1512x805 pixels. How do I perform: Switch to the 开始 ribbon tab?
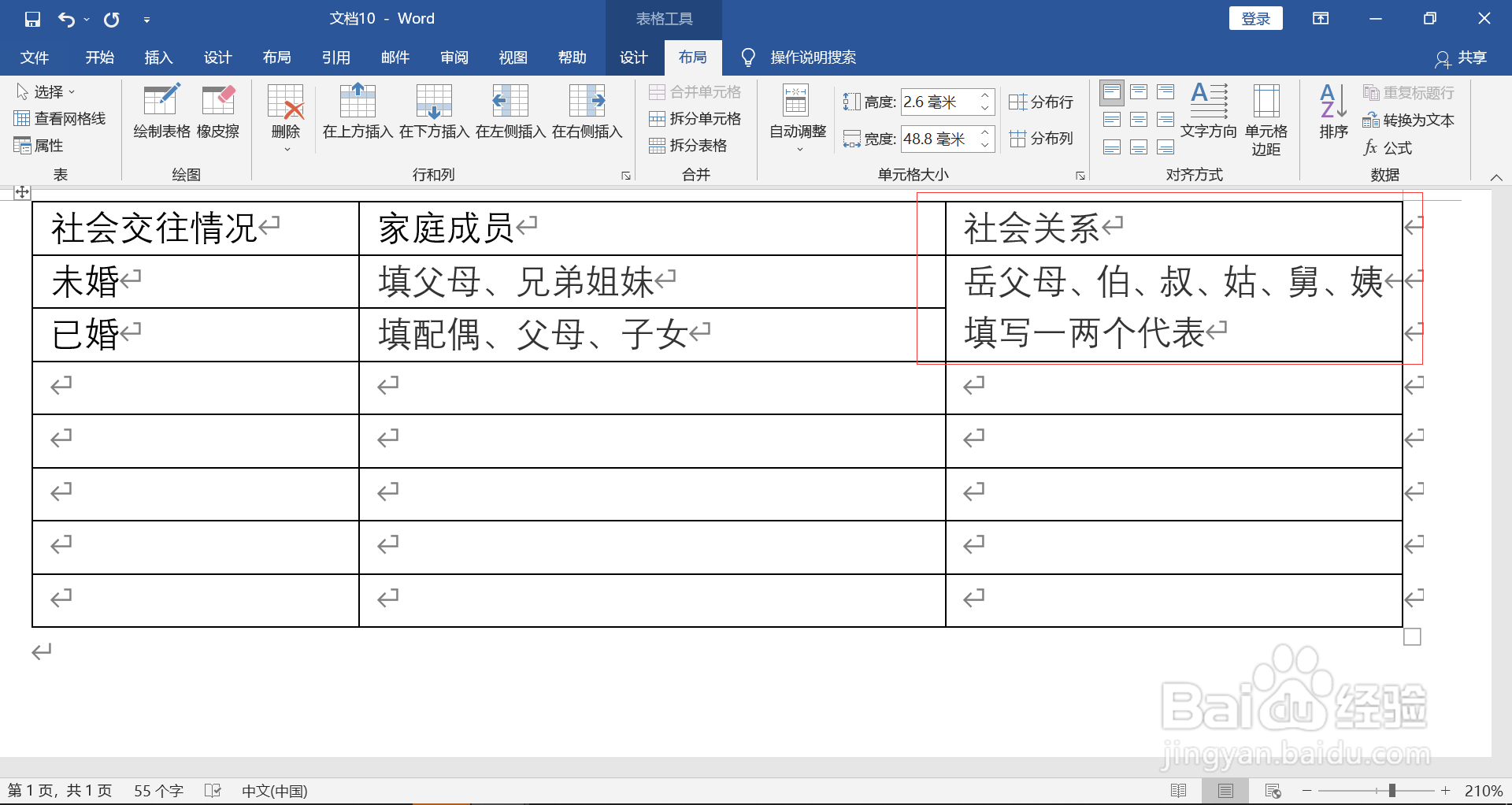[99, 57]
